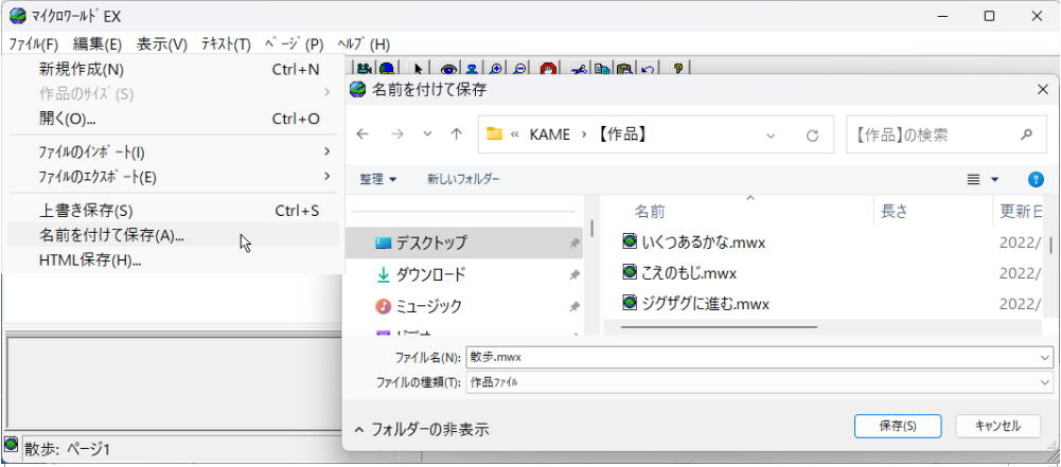The width and height of the screenshot is (1061, 467).
Task: Choose 開く(O)... menu entry
Action: click(173, 118)
